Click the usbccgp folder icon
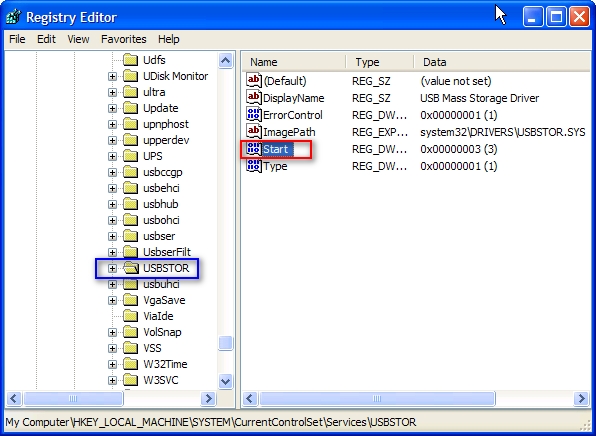This screenshot has width=596, height=436. click(x=130, y=172)
